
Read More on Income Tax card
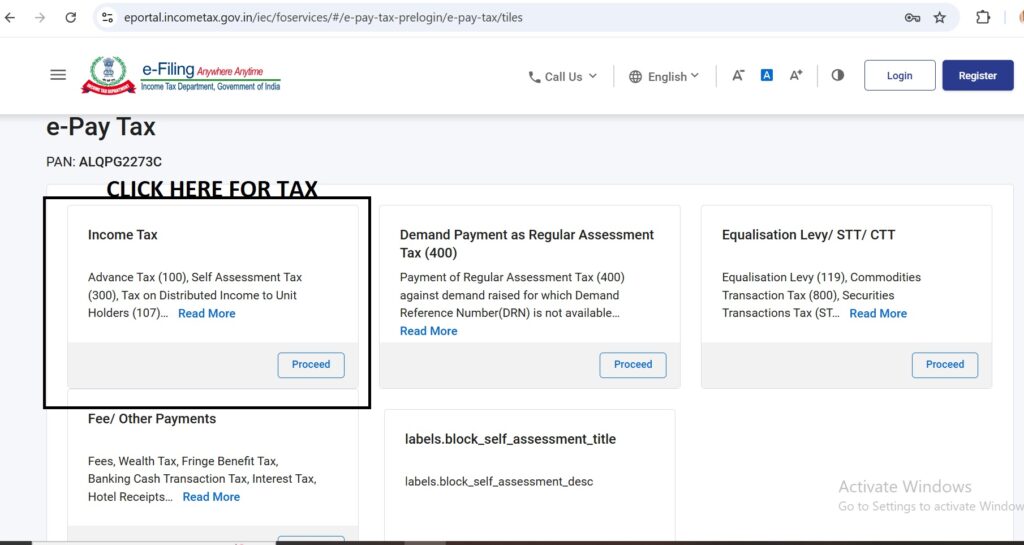(206, 313)
